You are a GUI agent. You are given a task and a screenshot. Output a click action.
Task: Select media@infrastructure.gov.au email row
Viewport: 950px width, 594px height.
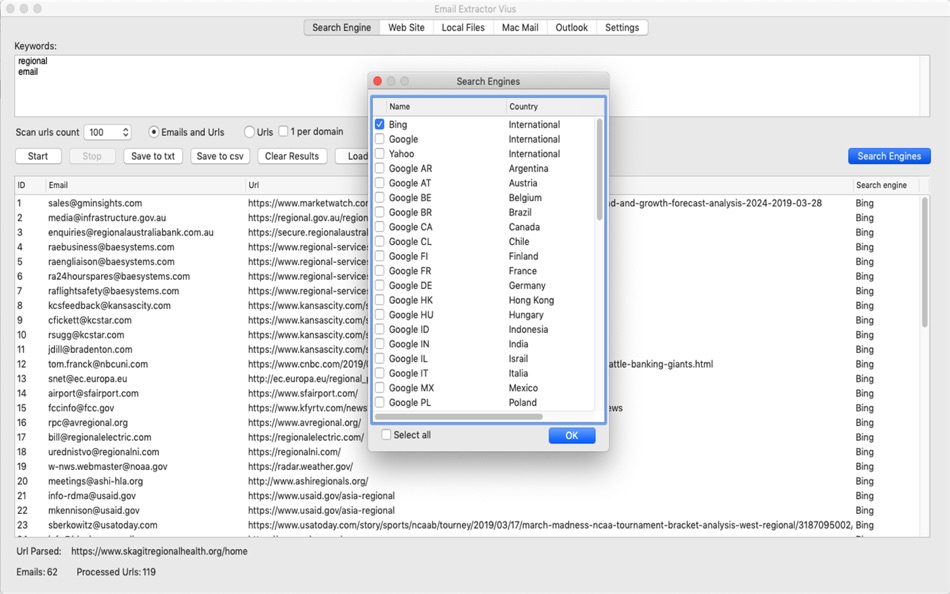107,218
